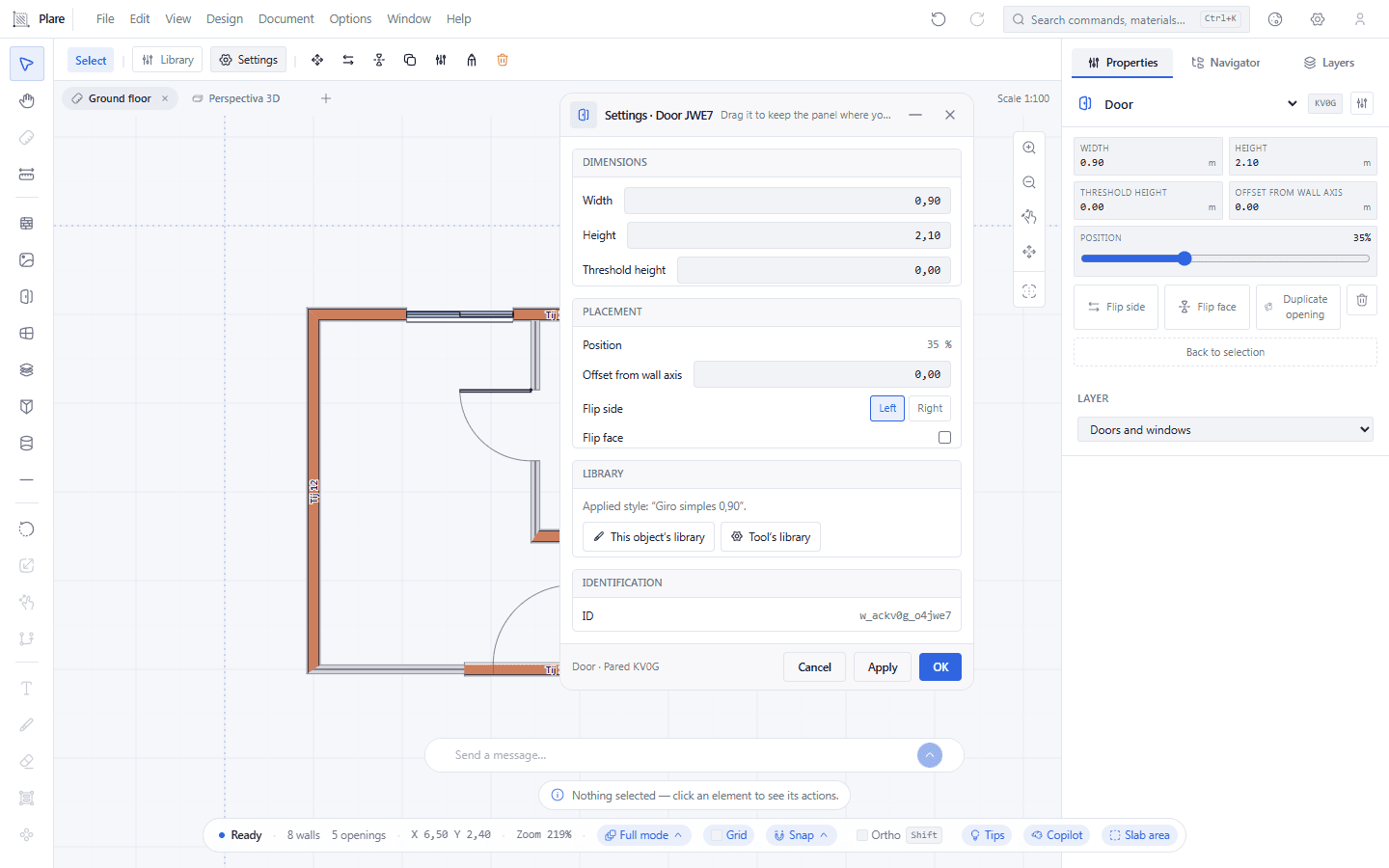Switch to the Navigator tab
This screenshot has height=868, width=1389.
1226,63
